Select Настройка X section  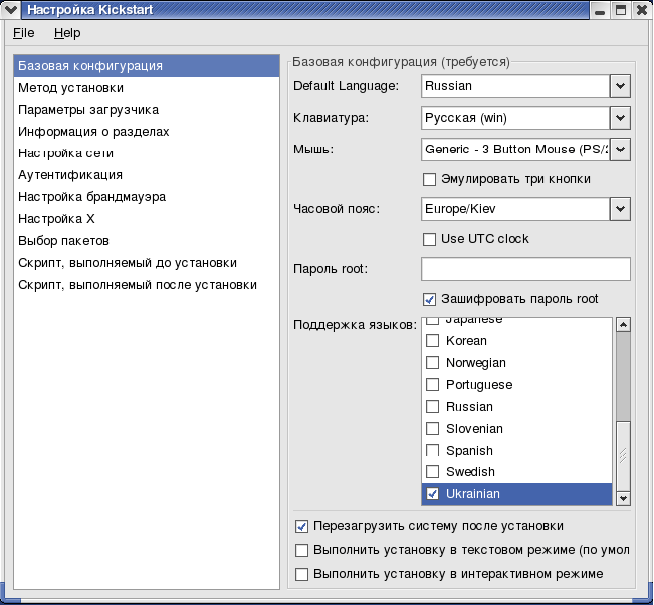tap(146, 218)
